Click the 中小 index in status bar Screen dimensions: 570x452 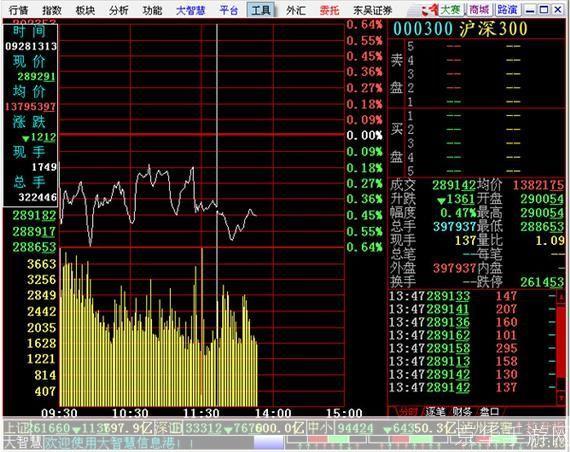(x=382, y=428)
